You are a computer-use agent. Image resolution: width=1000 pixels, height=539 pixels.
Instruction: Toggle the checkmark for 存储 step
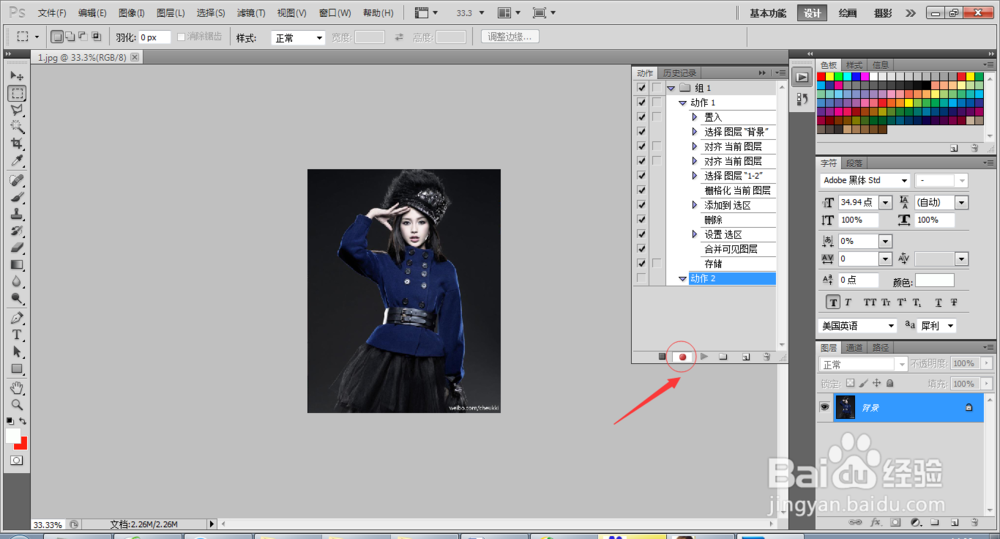[x=642, y=263]
